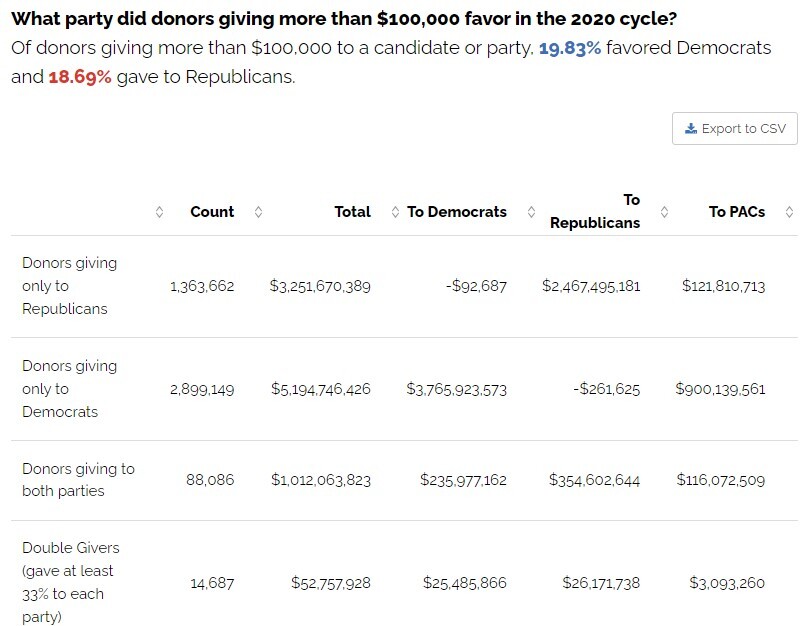
Task: Click the $5,194,746,426 total cell
Action: coord(320,389)
